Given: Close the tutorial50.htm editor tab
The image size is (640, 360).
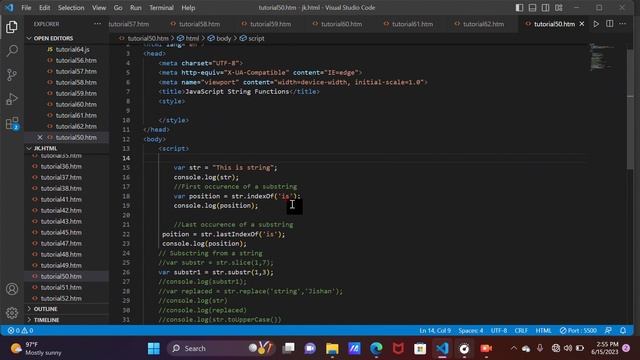Looking at the screenshot, I should tap(582, 24).
